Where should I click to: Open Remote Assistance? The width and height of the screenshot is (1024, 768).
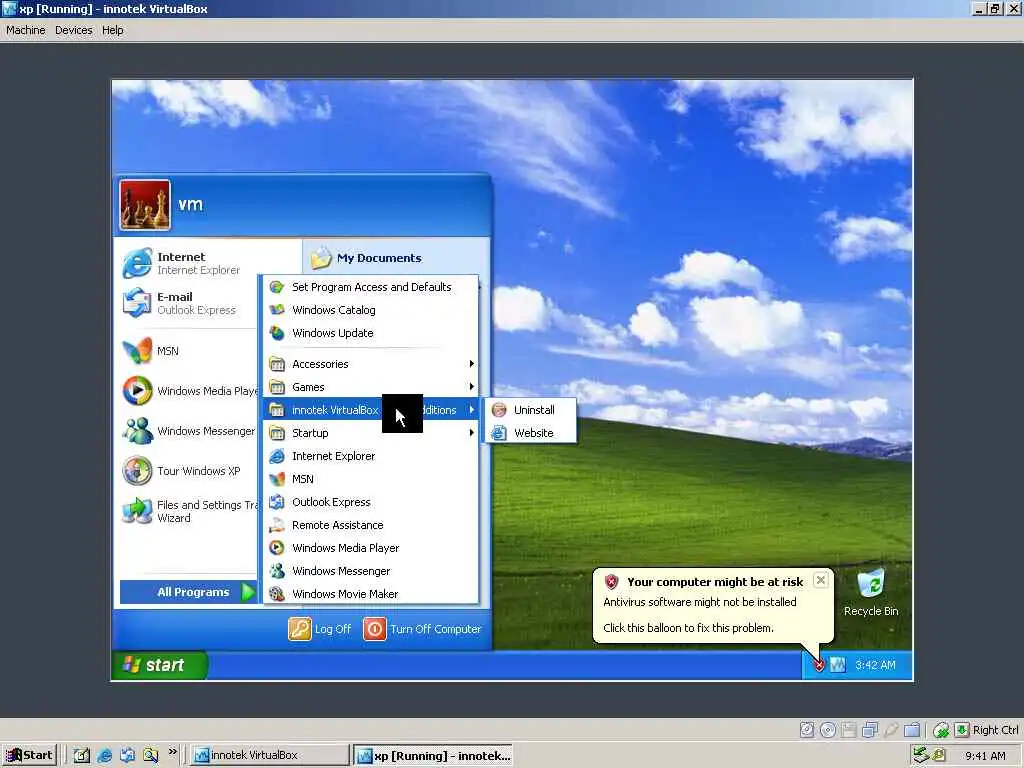pos(370,525)
